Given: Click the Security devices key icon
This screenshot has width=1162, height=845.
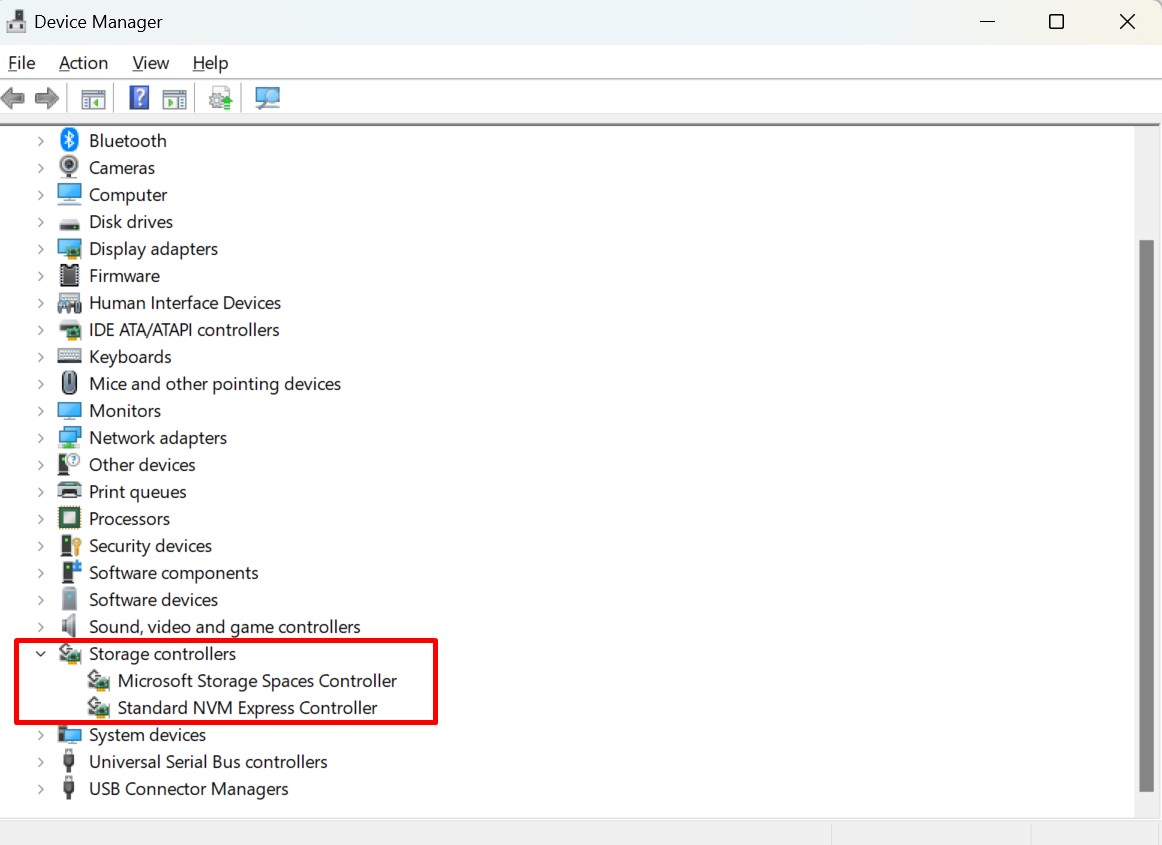Looking at the screenshot, I should 70,546.
